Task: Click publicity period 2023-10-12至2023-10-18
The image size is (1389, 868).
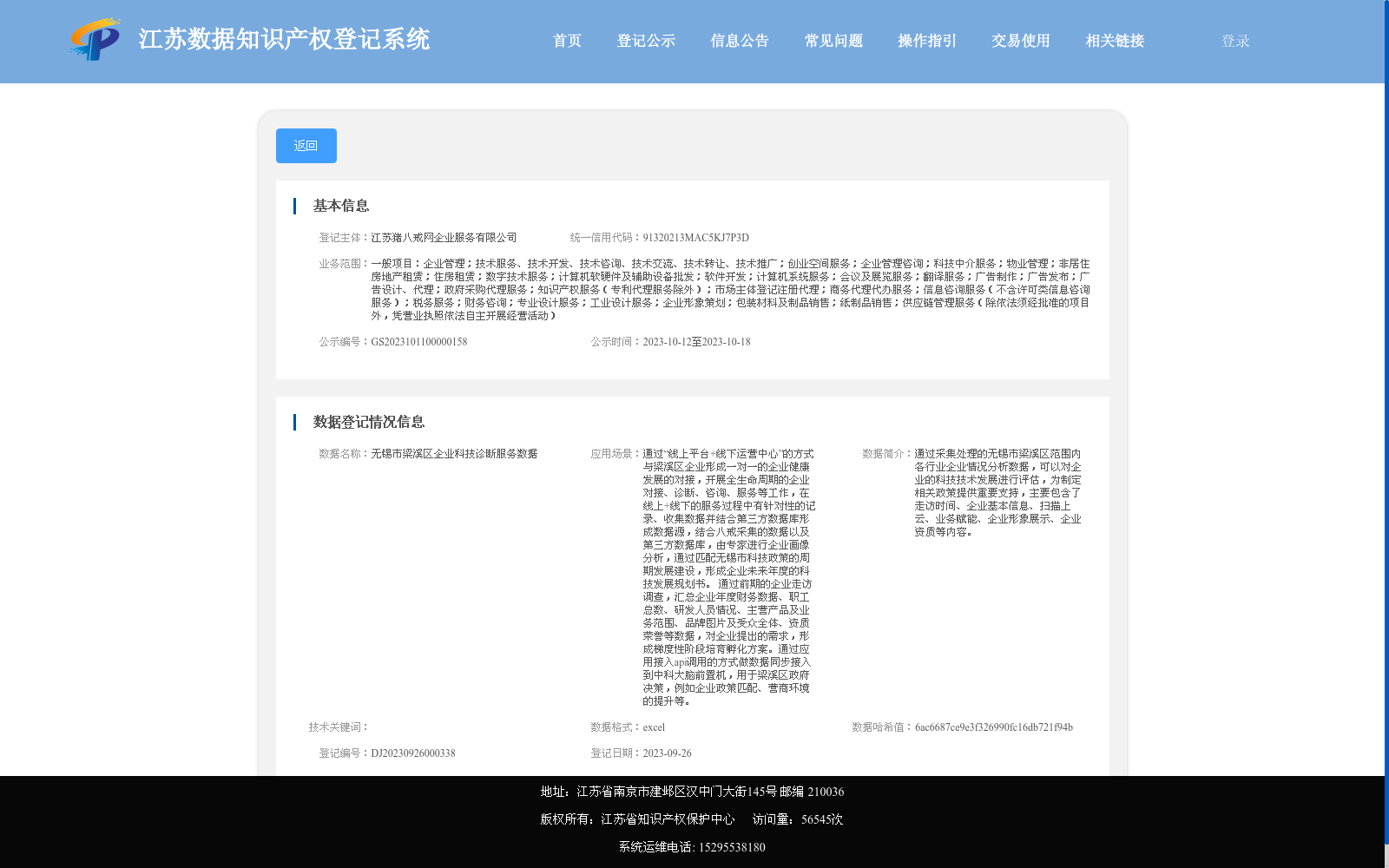Action: pyautogui.click(x=696, y=342)
